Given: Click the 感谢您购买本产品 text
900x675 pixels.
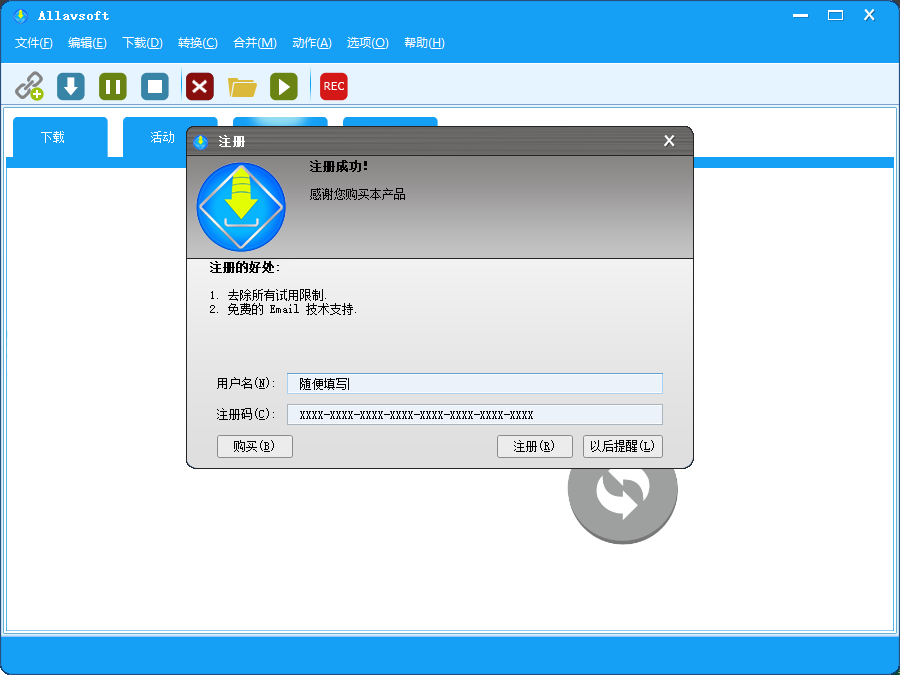Looking at the screenshot, I should pyautogui.click(x=358, y=195).
